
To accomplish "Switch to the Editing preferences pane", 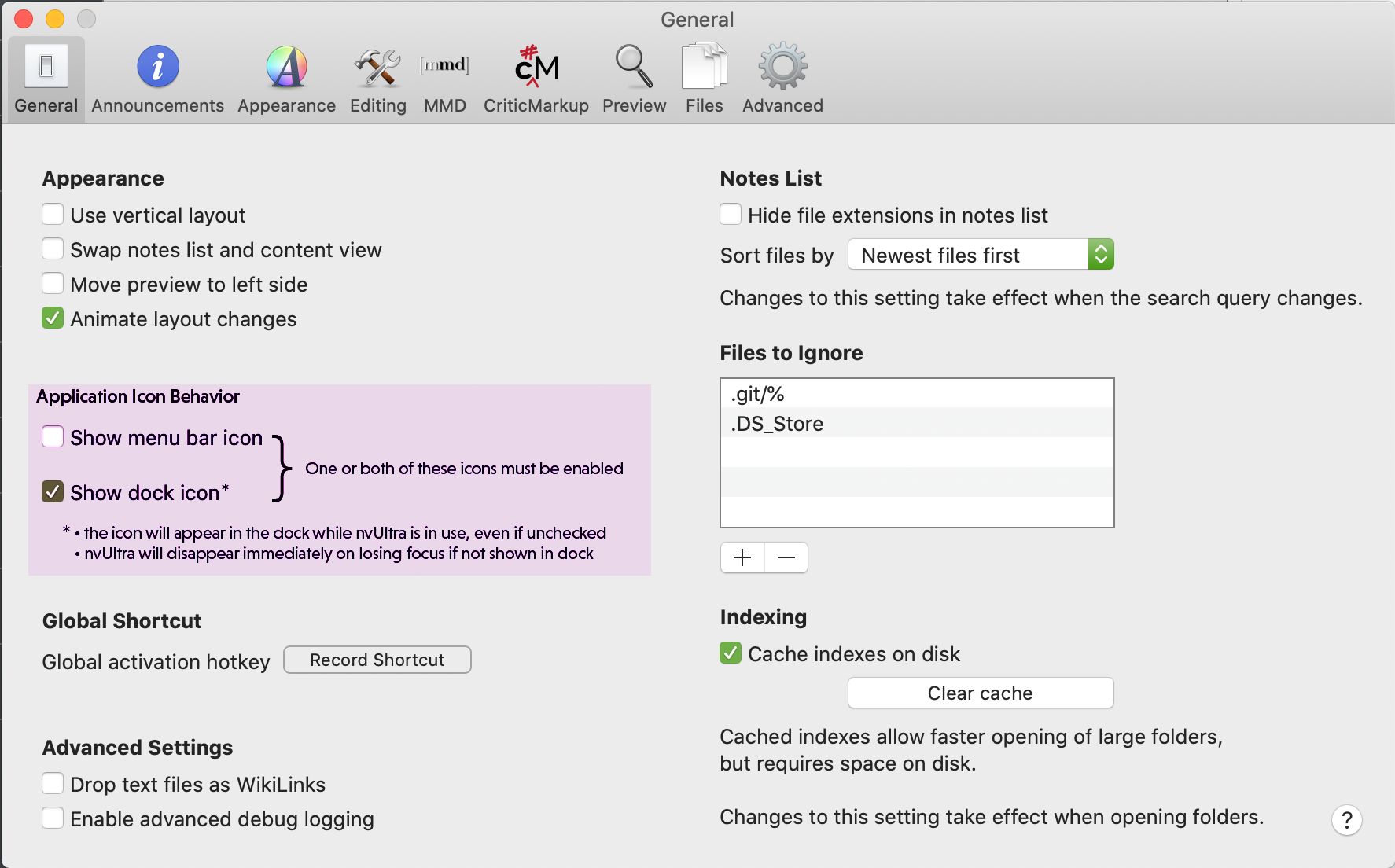I will [377, 79].
